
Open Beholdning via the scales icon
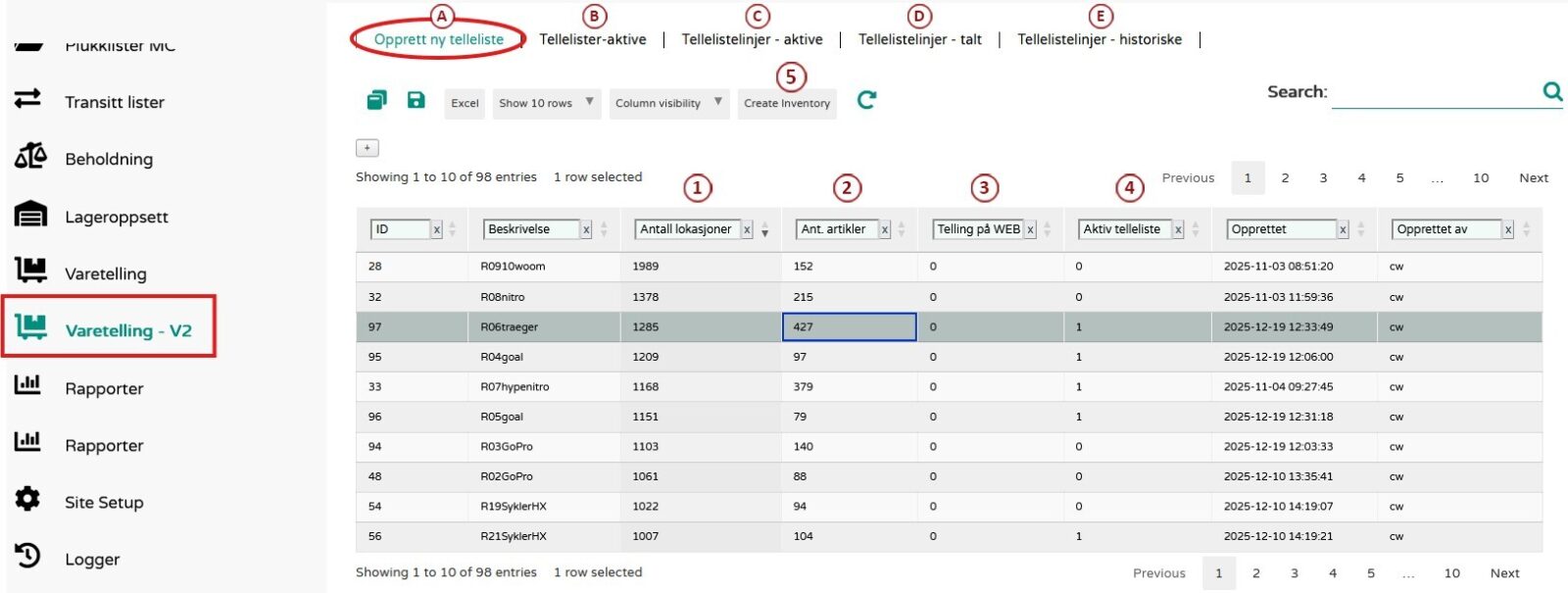point(30,157)
